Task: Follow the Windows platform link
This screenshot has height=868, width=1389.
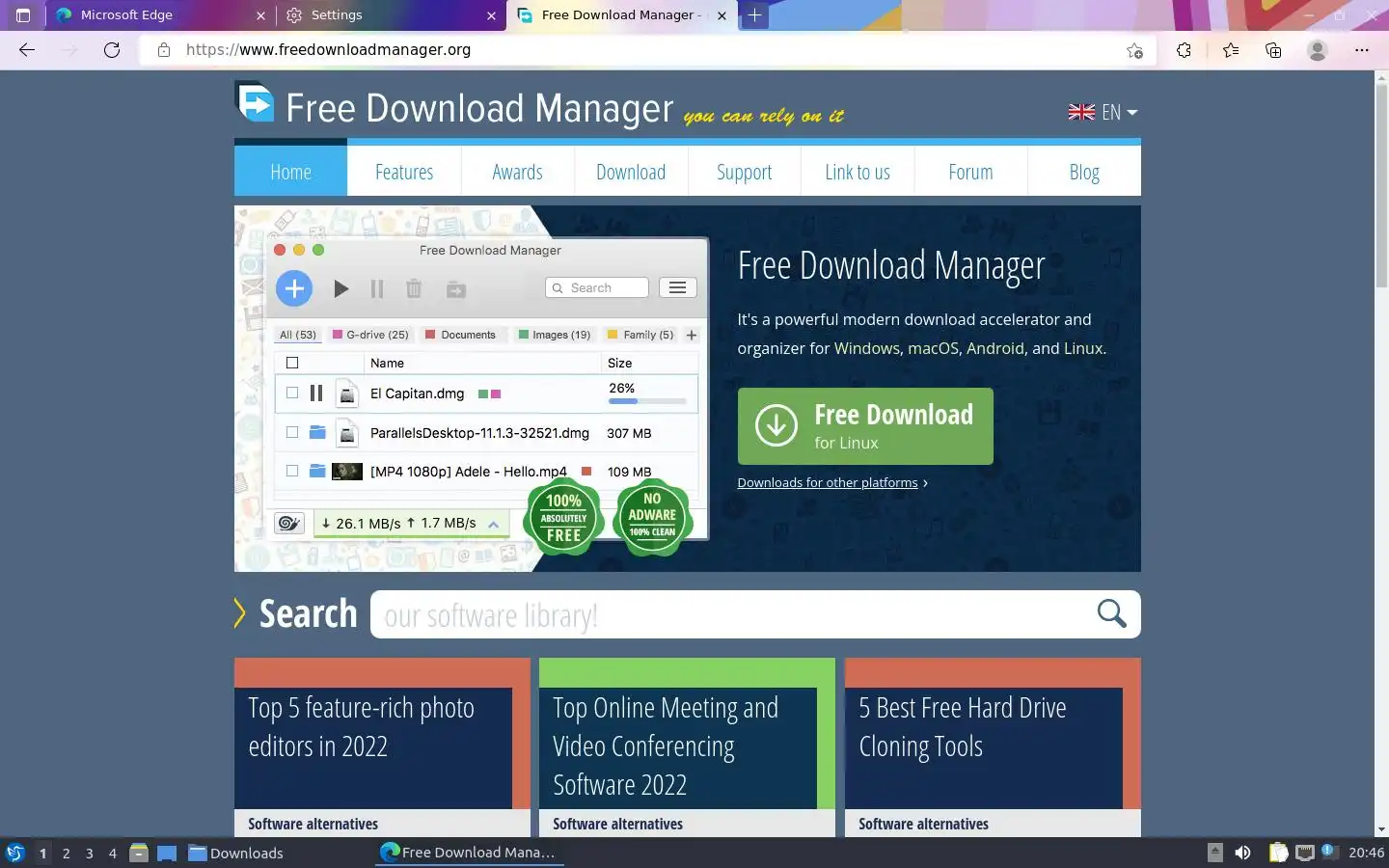Action: tap(867, 348)
